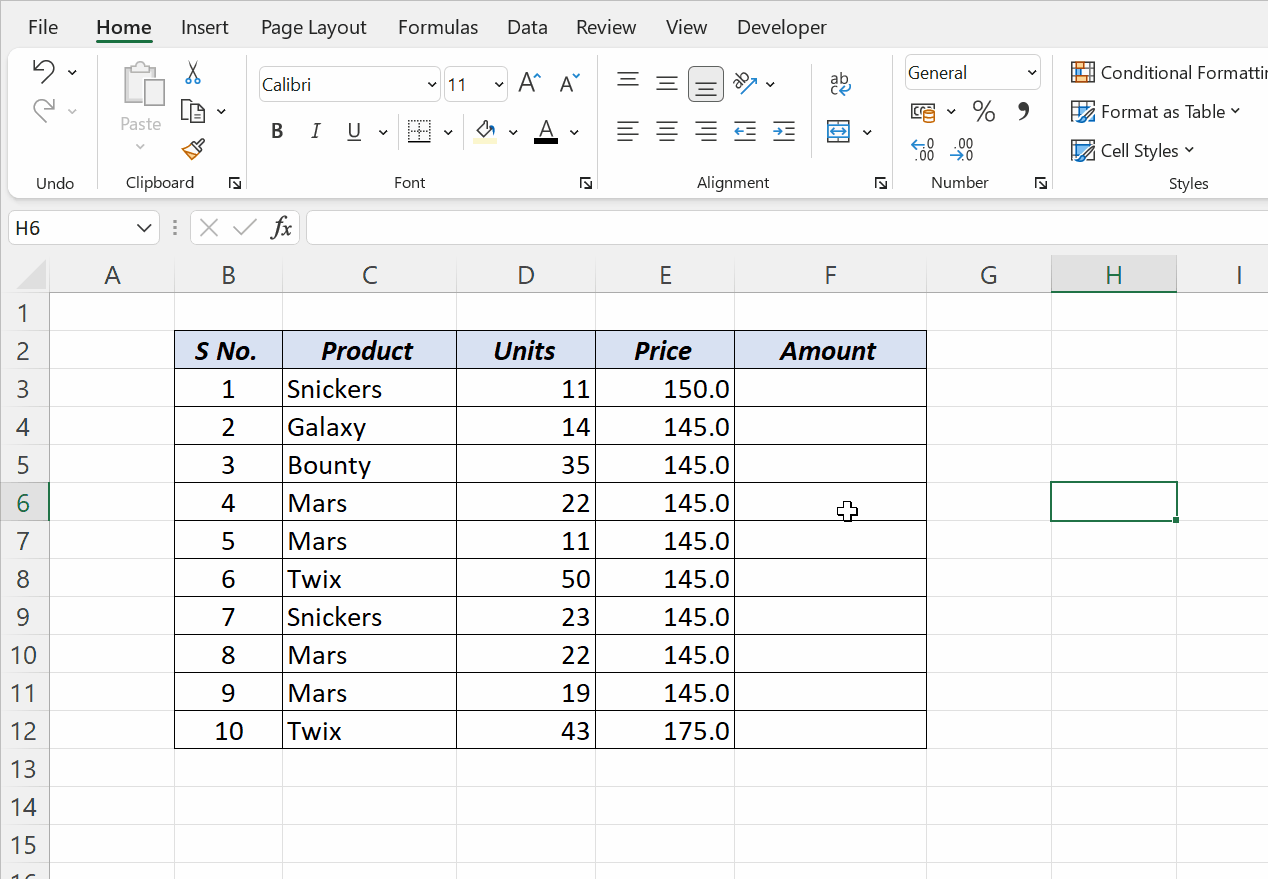Switch to the Formulas ribbon tab
Screen dimensions: 1268x879
click(438, 27)
